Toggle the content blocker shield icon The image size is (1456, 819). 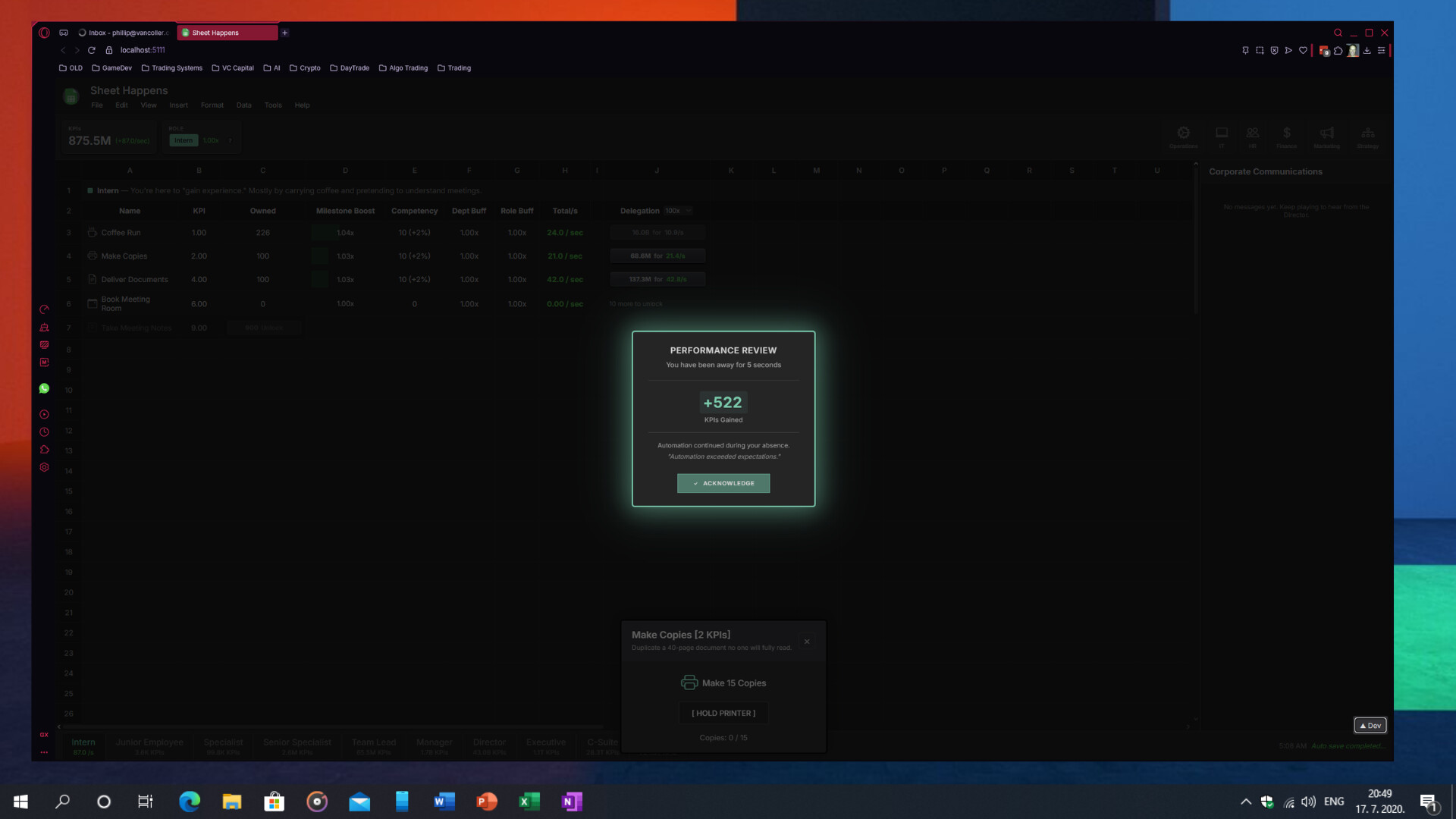[1273, 50]
